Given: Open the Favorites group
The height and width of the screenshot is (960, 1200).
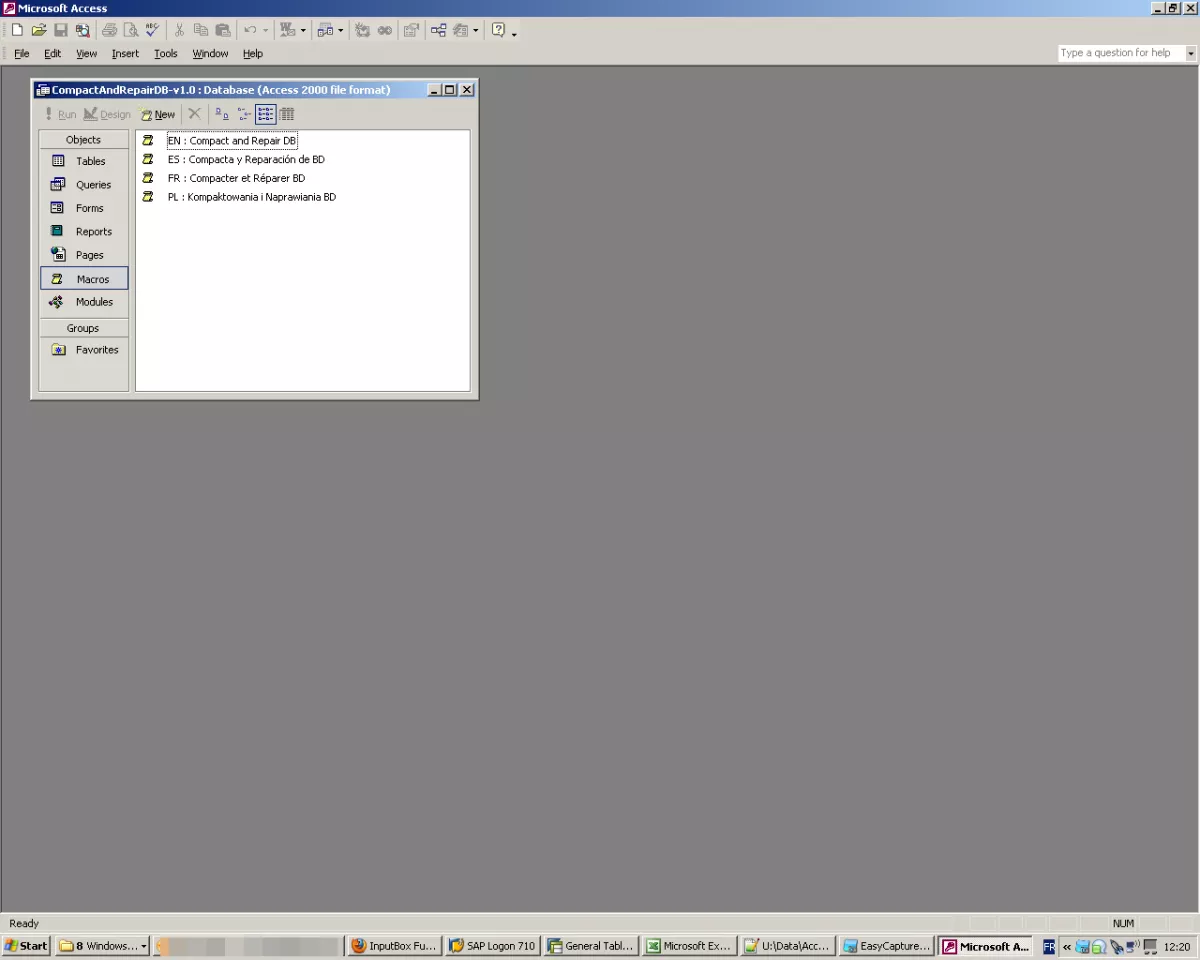Looking at the screenshot, I should 84,350.
